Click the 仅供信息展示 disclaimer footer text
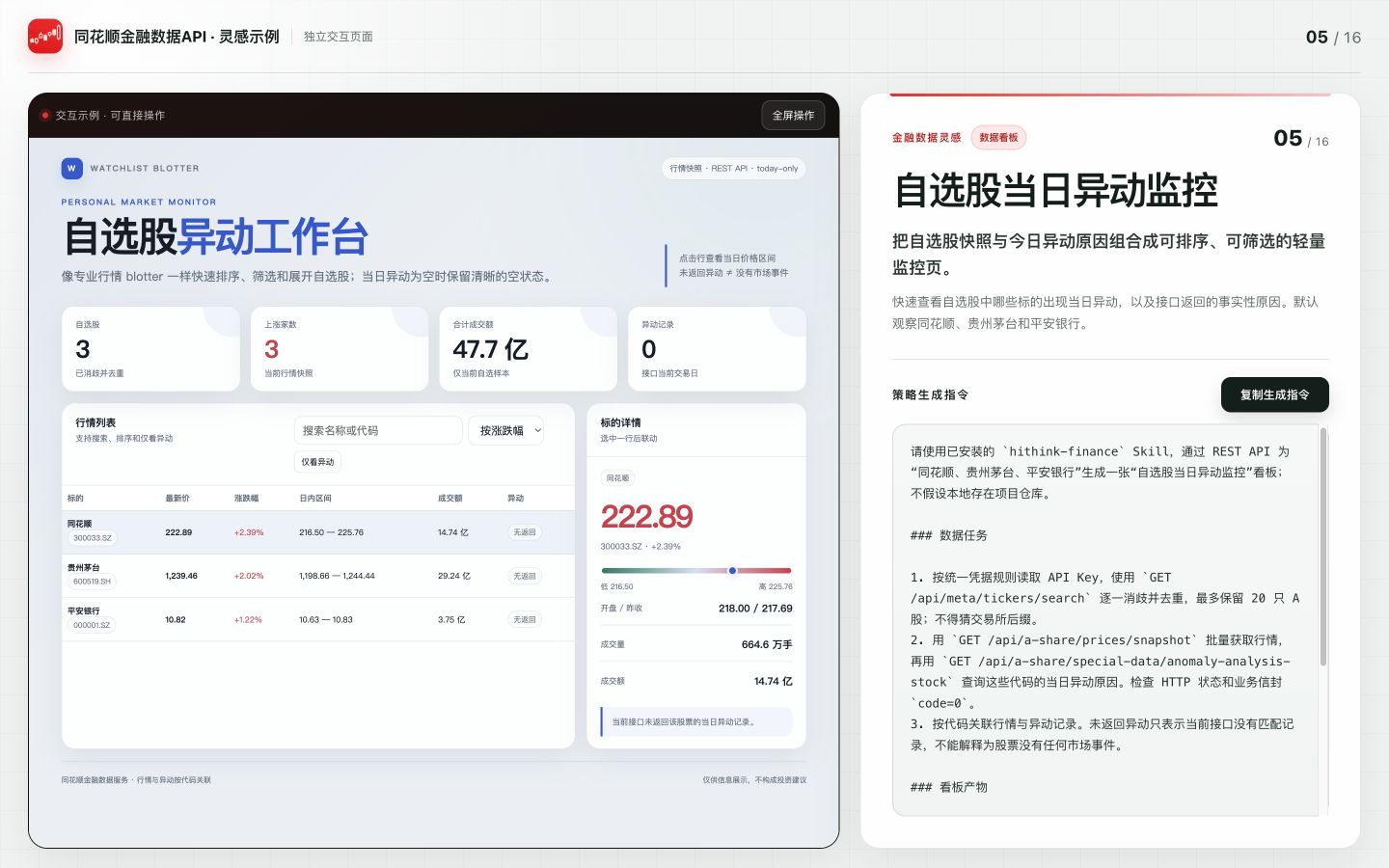1389x868 pixels. pyautogui.click(x=754, y=780)
